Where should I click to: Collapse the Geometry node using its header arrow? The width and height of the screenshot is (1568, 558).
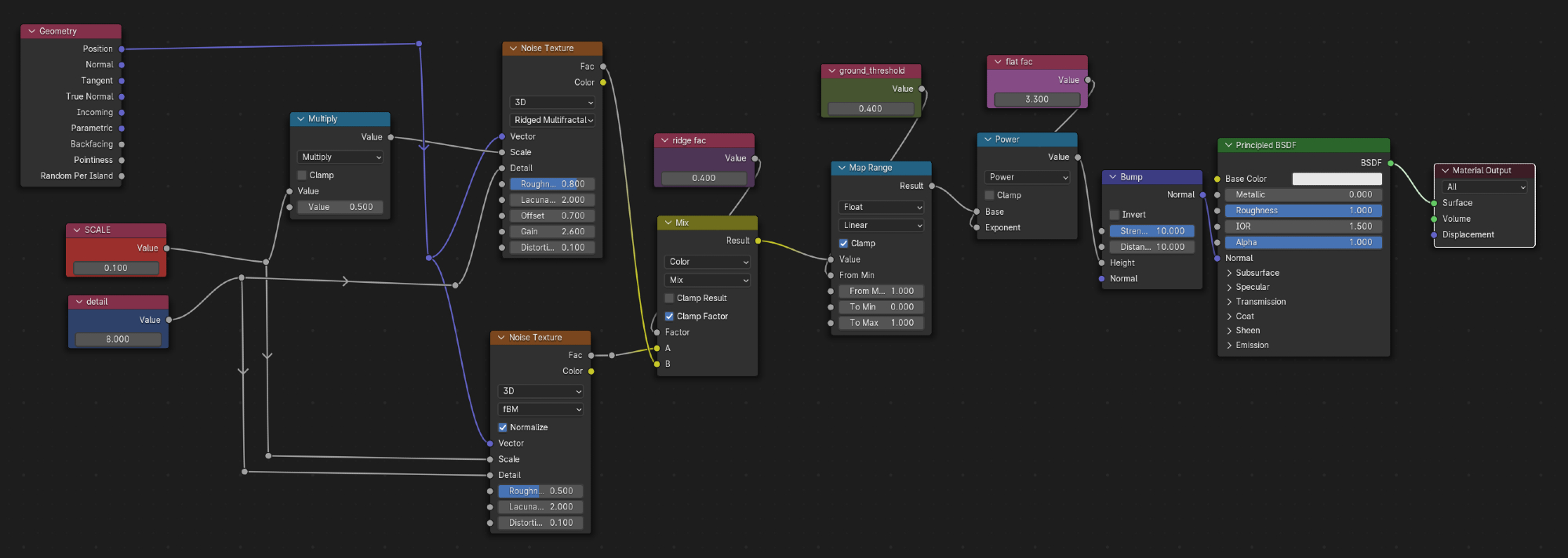point(31,31)
